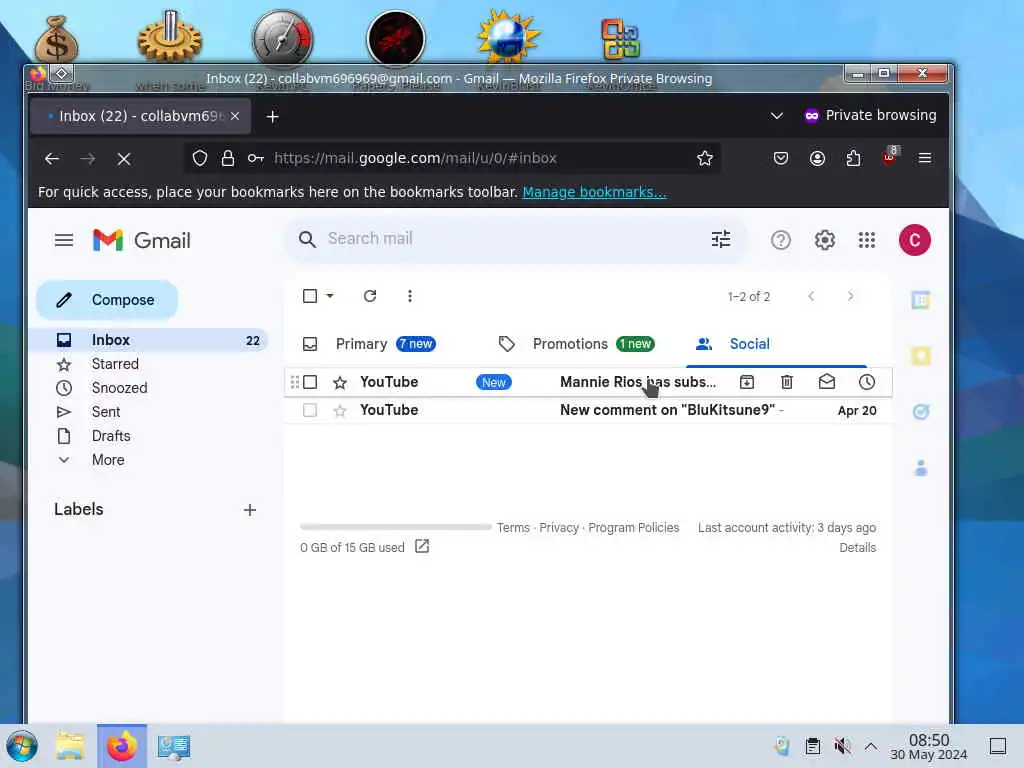Image resolution: width=1024 pixels, height=768 pixels.
Task: Click the storage usage progress bar
Action: [x=396, y=526]
